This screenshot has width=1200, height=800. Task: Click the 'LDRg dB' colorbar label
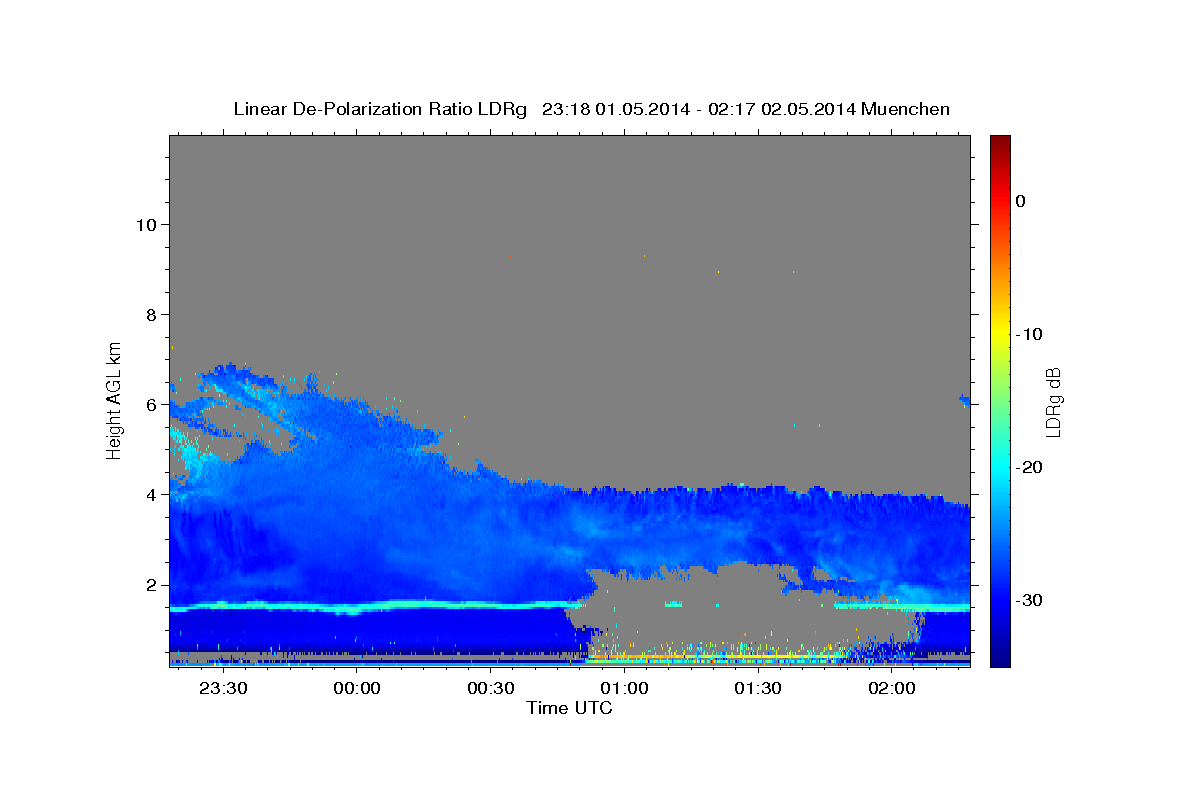pos(1052,402)
